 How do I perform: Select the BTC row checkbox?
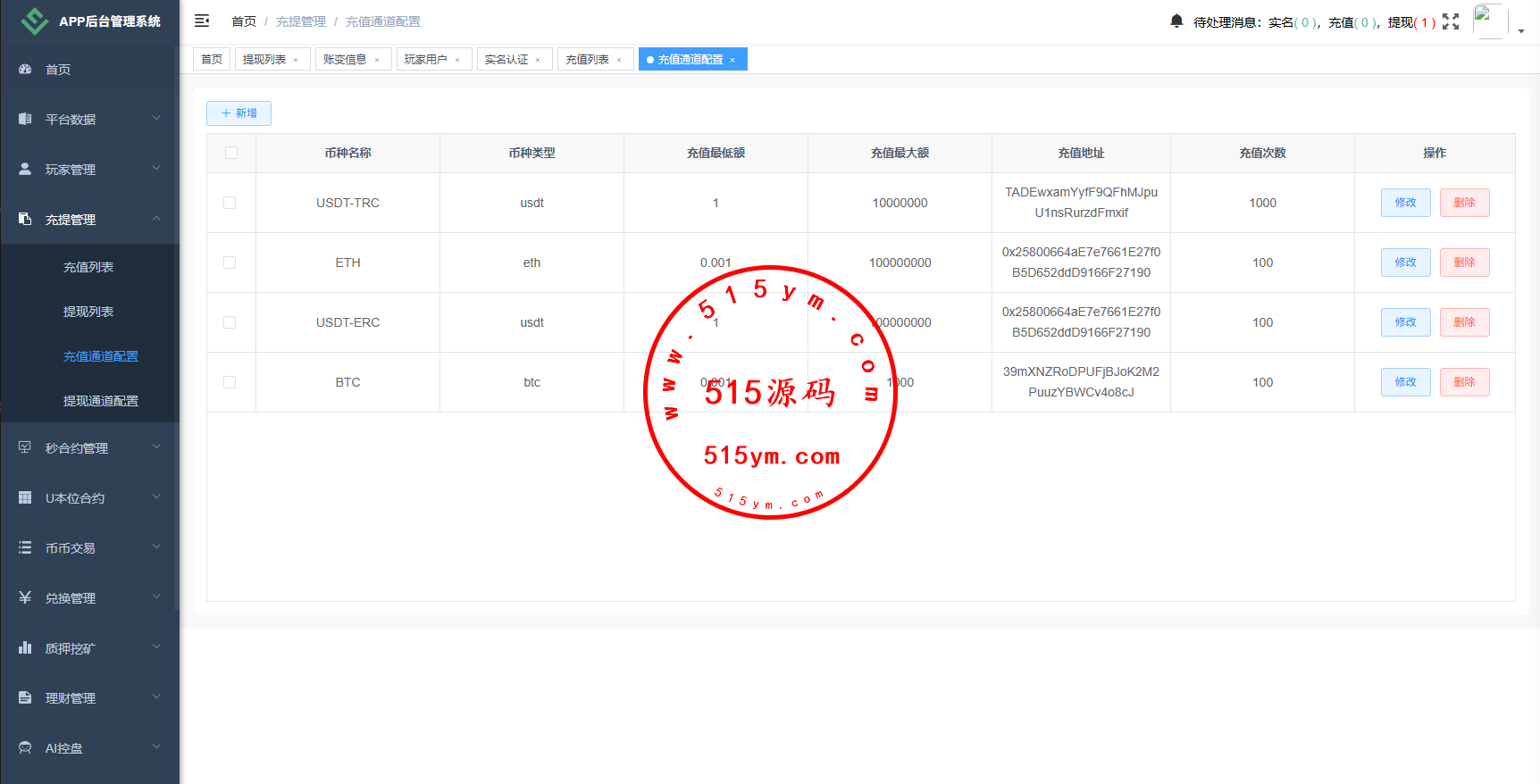tap(230, 382)
